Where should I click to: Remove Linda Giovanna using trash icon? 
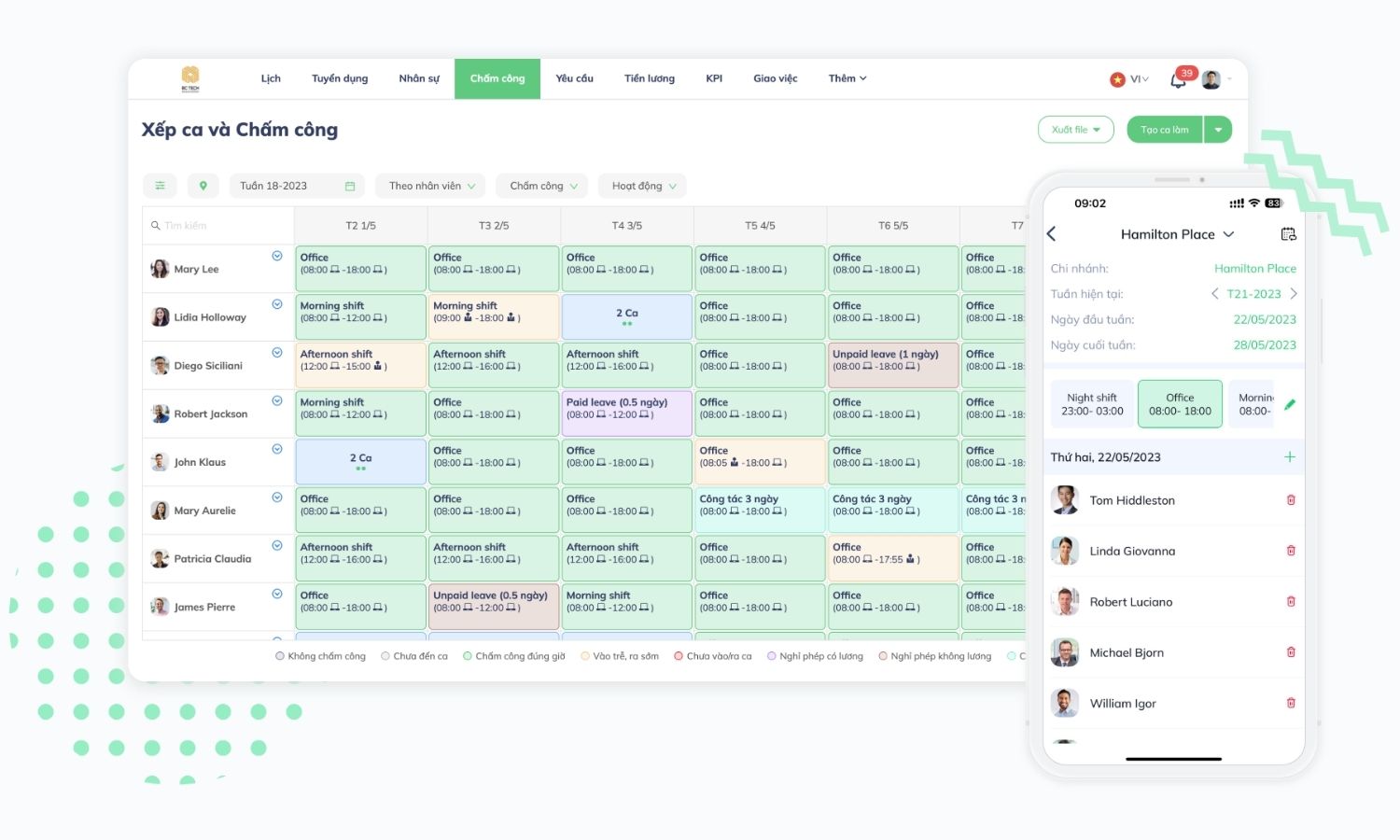tap(1291, 551)
